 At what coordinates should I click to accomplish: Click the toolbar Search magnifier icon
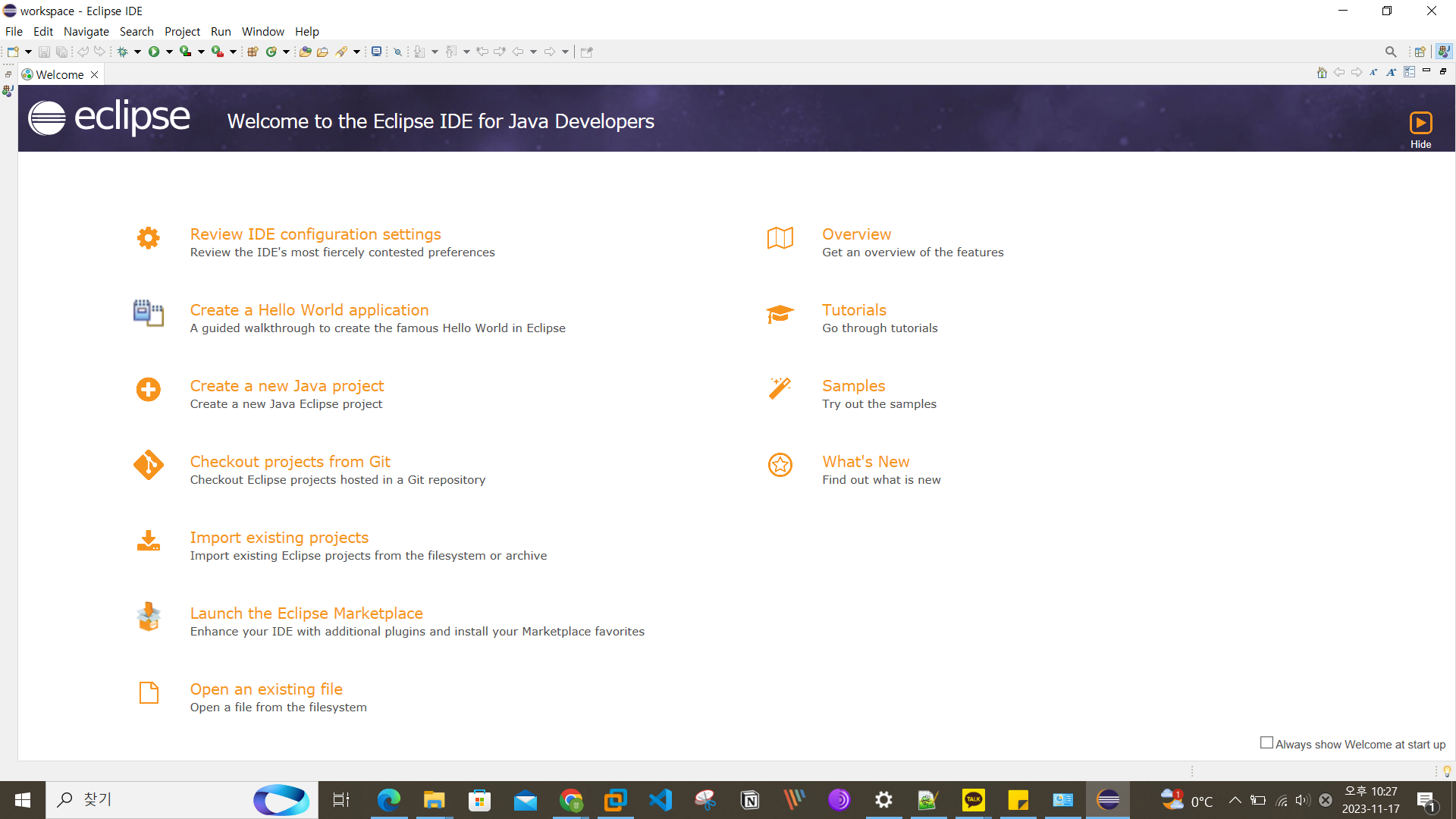pos(1390,52)
